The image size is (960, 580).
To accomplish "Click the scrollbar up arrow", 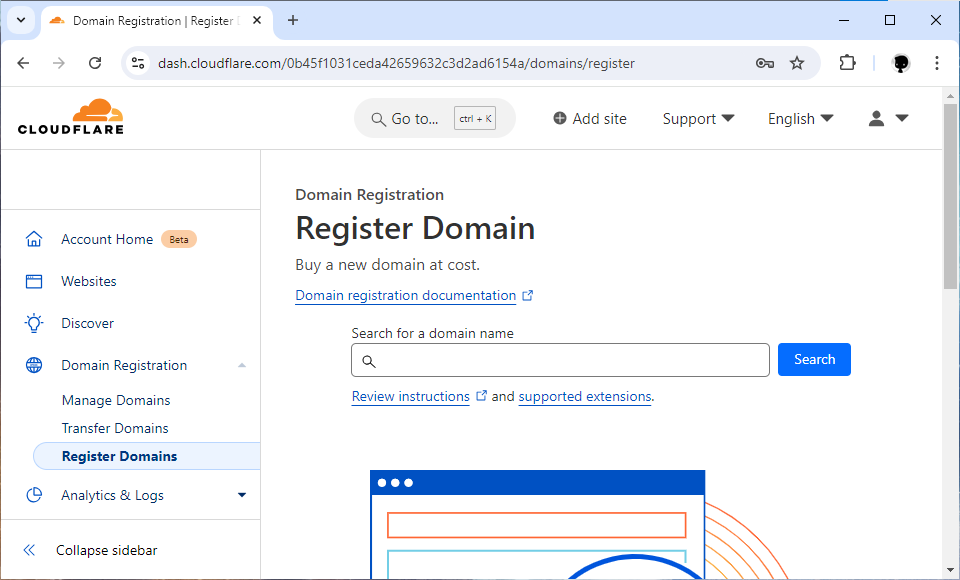I will coord(950,96).
